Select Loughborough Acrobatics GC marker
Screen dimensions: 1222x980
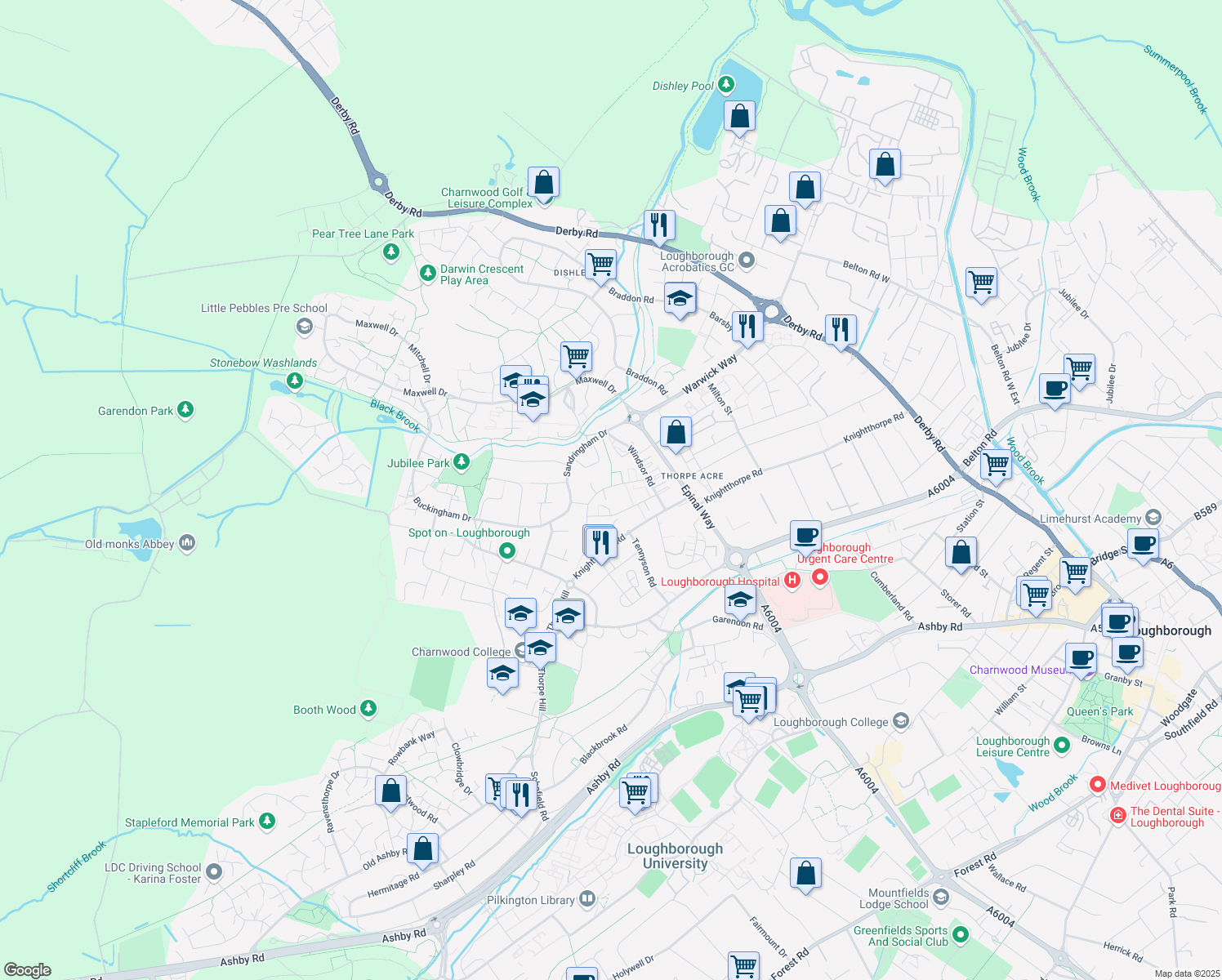tap(746, 261)
